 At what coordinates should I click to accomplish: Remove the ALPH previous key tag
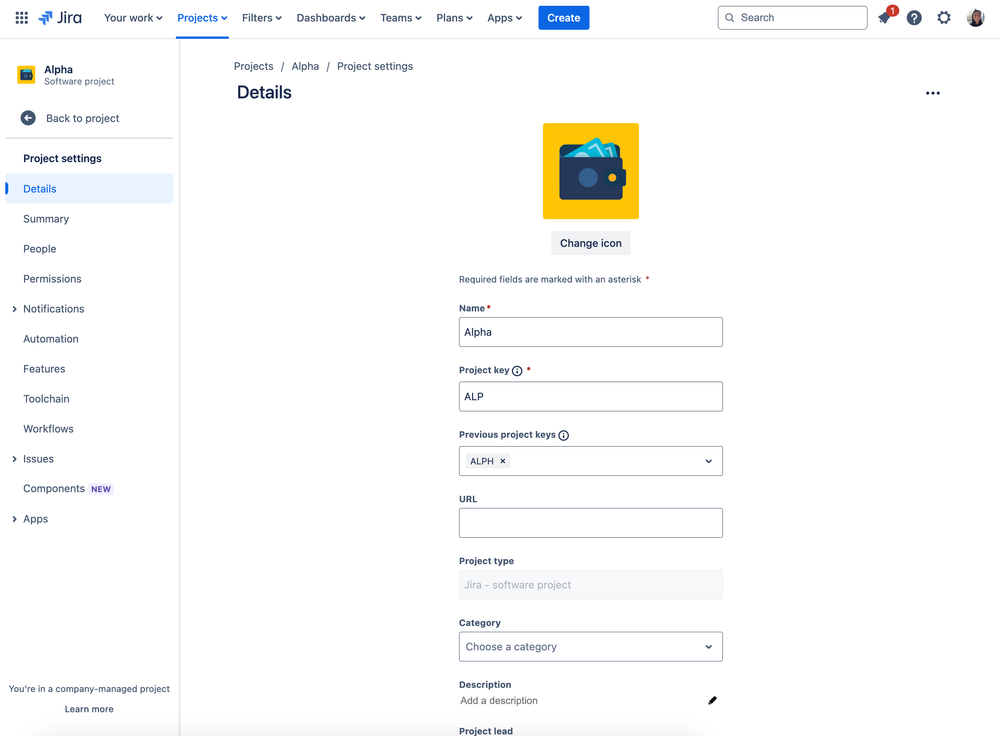pos(503,461)
